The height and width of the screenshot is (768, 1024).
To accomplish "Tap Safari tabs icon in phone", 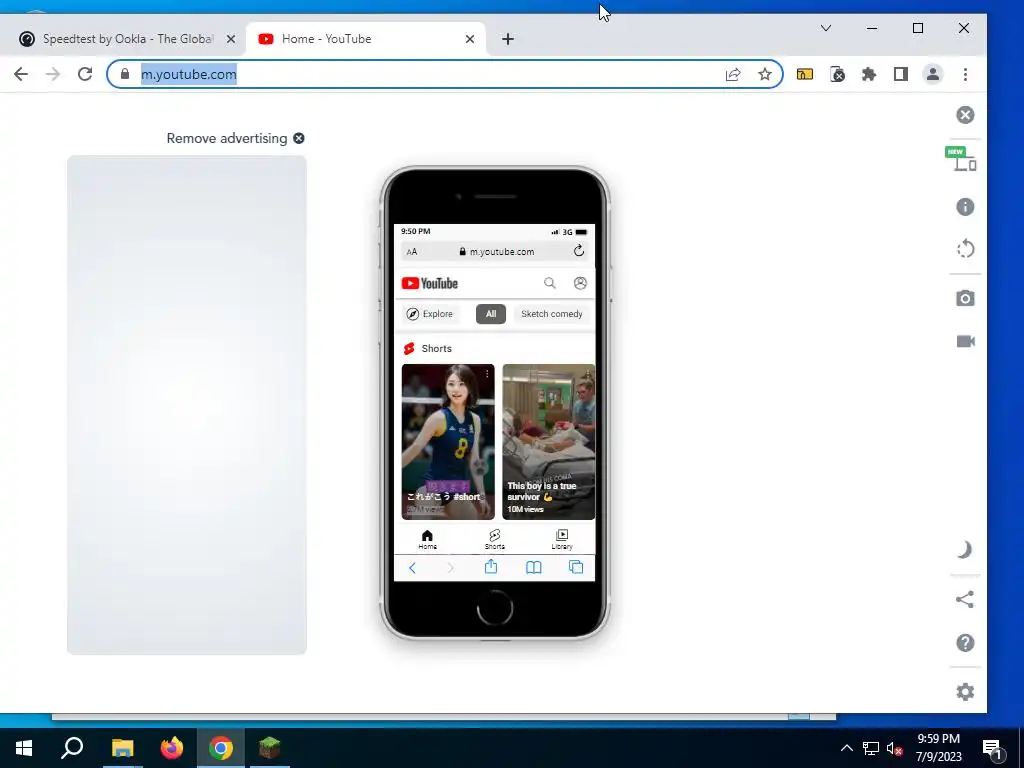I will tap(576, 567).
